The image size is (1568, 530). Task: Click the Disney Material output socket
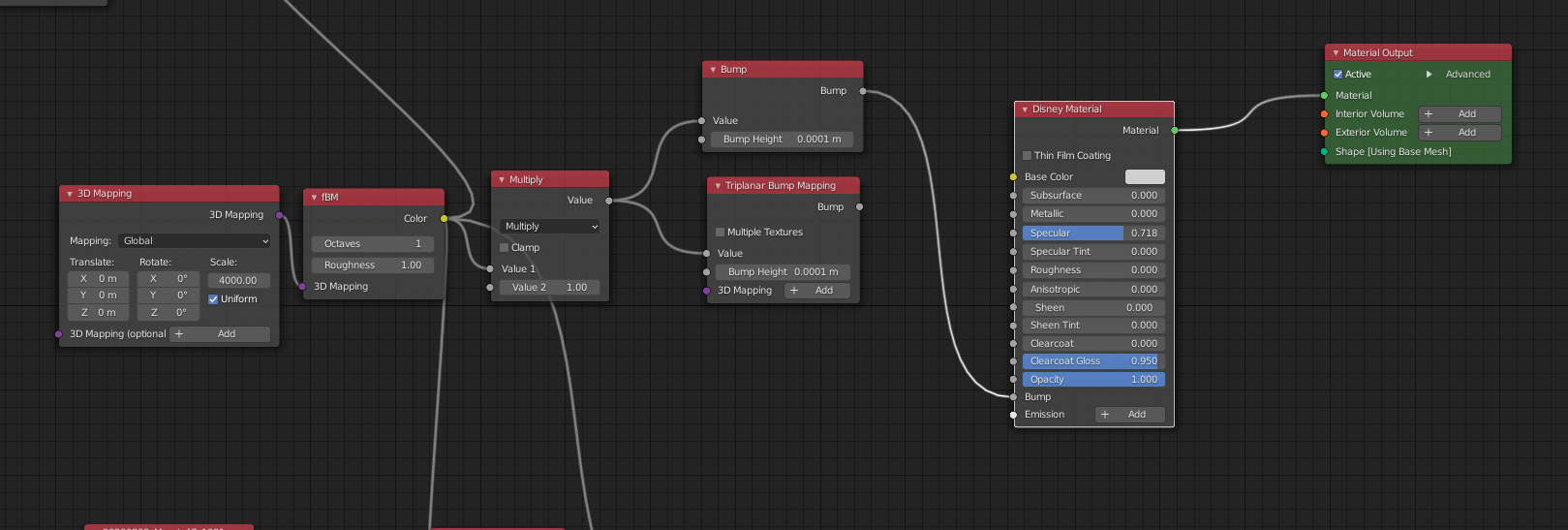click(x=1175, y=130)
